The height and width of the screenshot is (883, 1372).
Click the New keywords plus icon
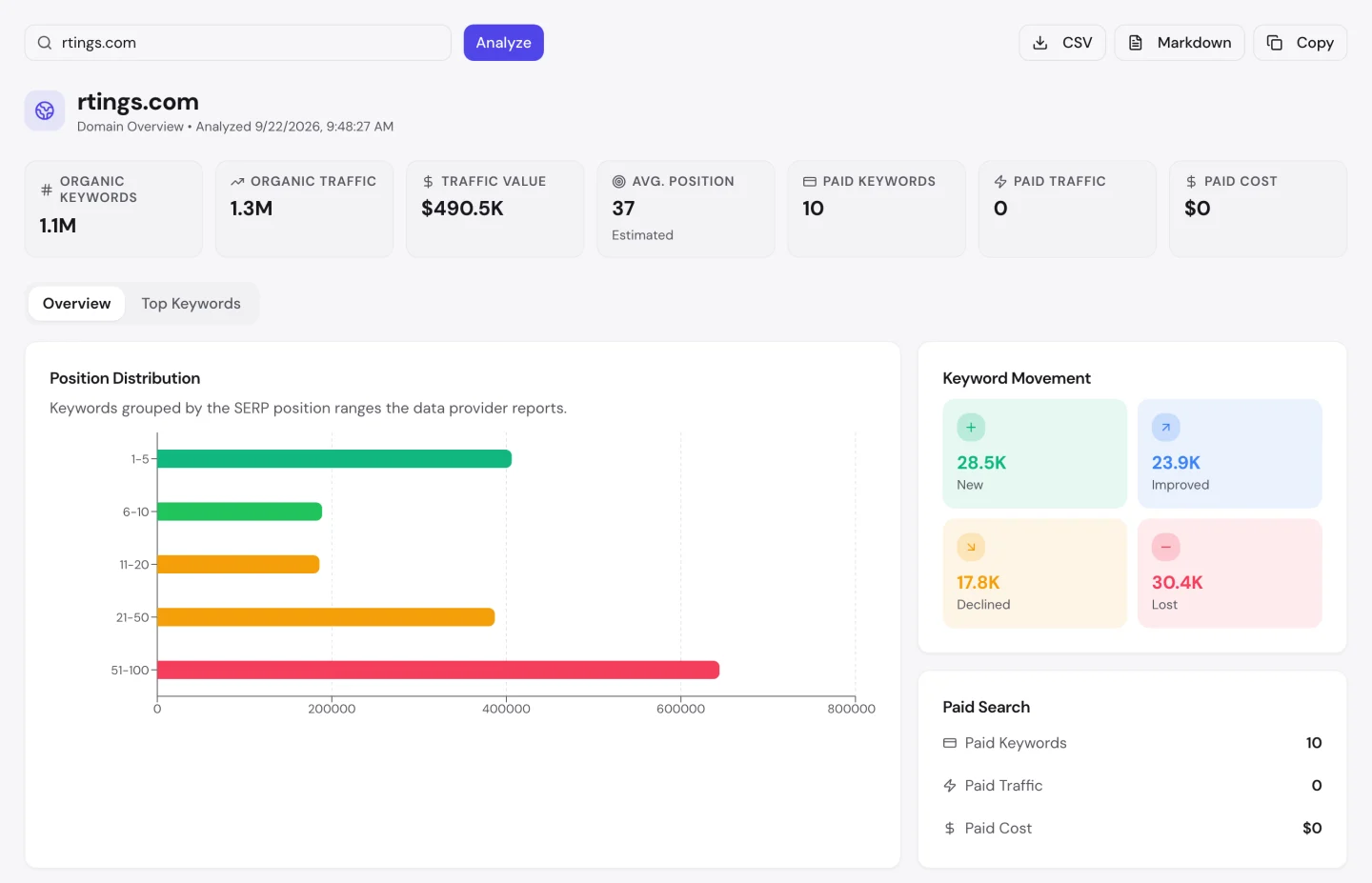pyautogui.click(x=971, y=428)
